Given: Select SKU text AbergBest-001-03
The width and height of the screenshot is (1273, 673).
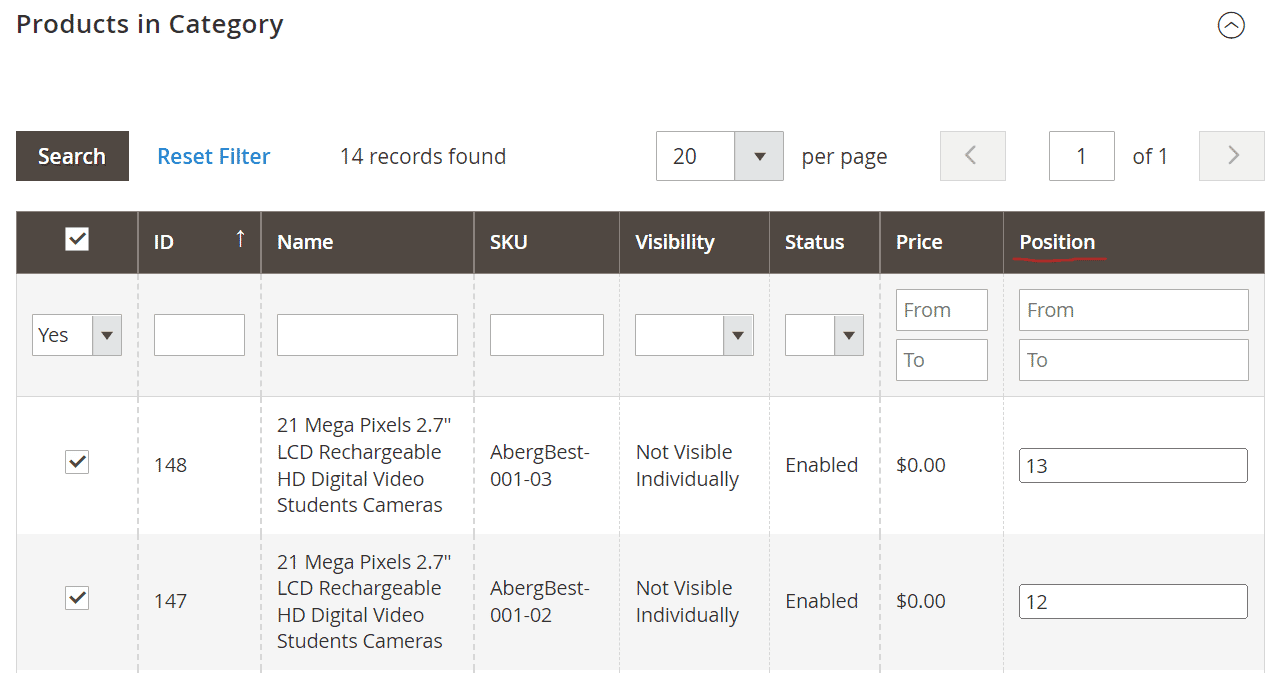Looking at the screenshot, I should 540,465.
